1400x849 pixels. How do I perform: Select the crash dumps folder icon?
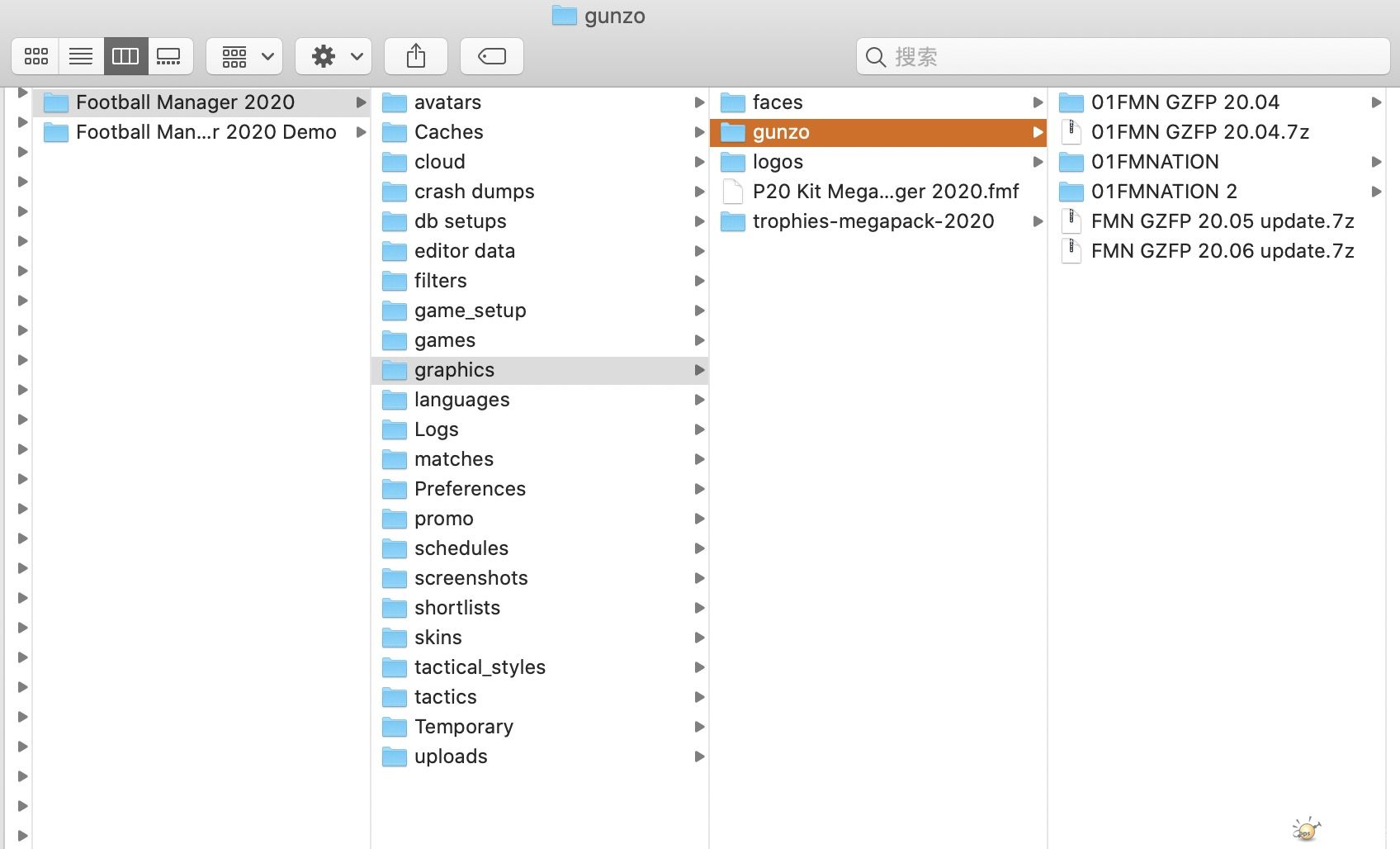(x=395, y=192)
